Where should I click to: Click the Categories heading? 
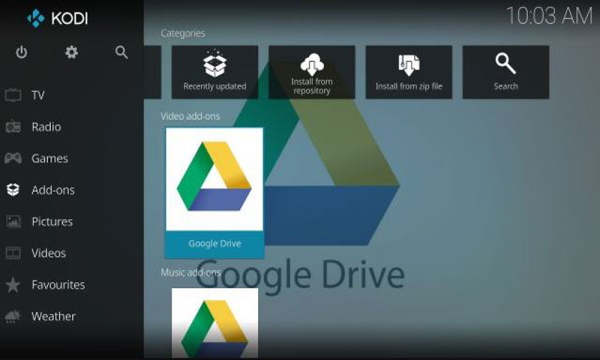tap(183, 34)
